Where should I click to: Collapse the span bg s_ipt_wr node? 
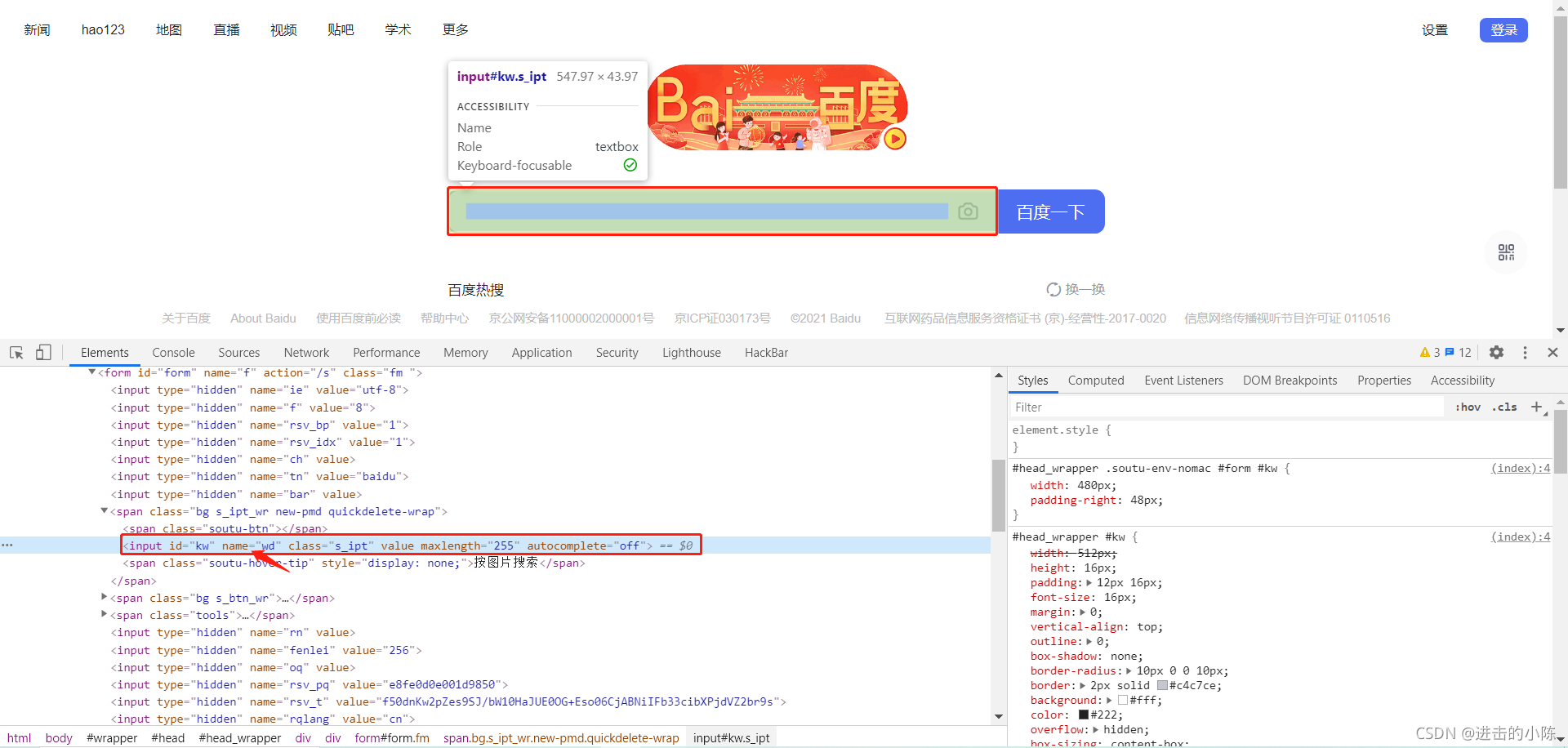104,511
